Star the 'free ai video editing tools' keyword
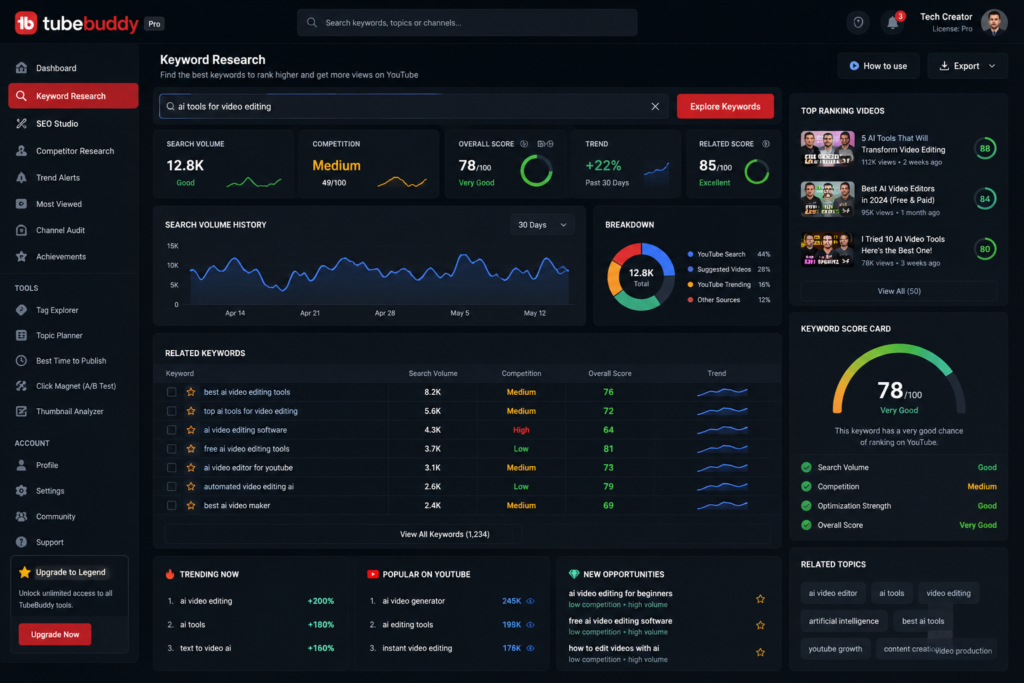Screen dimensions: 1024x683 point(191,449)
